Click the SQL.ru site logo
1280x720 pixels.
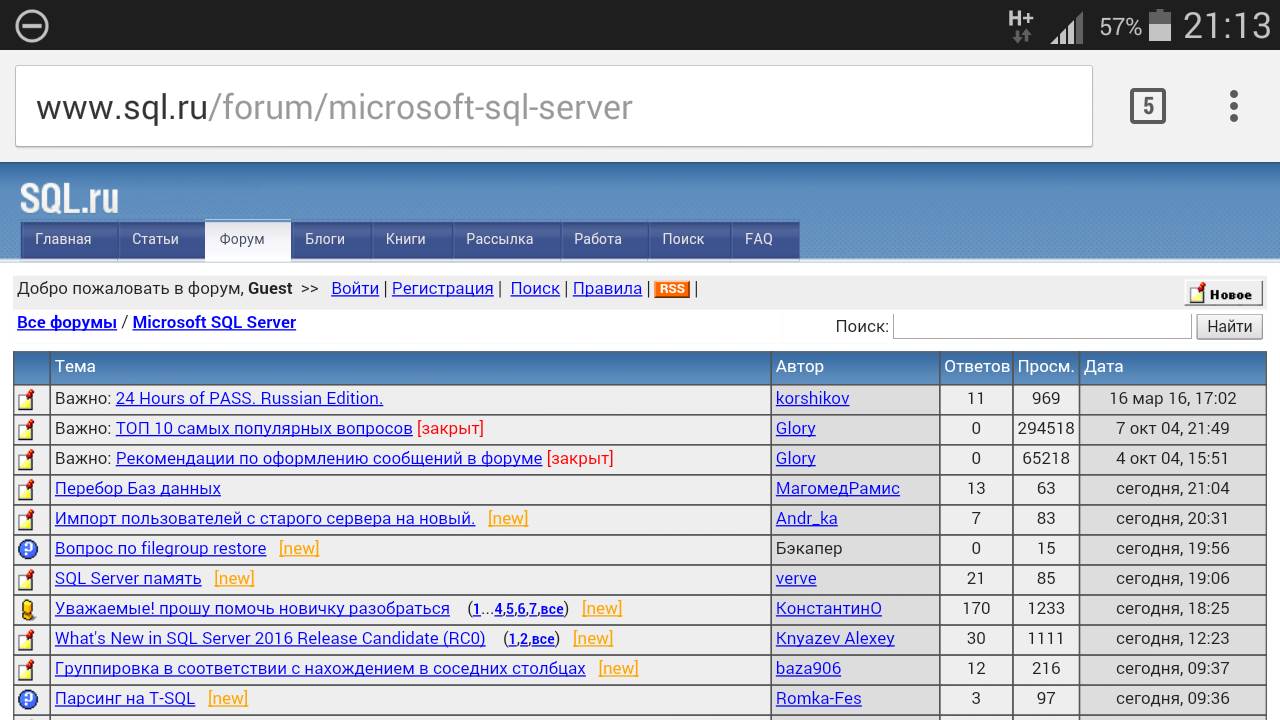[x=69, y=198]
